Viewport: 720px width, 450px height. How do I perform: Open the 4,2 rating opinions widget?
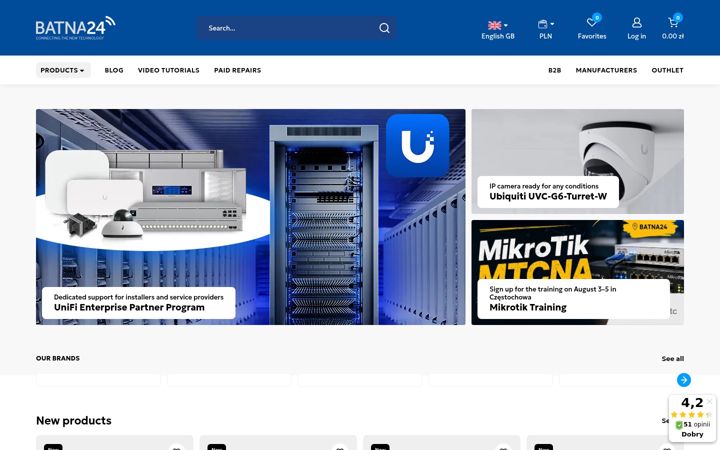(692, 417)
